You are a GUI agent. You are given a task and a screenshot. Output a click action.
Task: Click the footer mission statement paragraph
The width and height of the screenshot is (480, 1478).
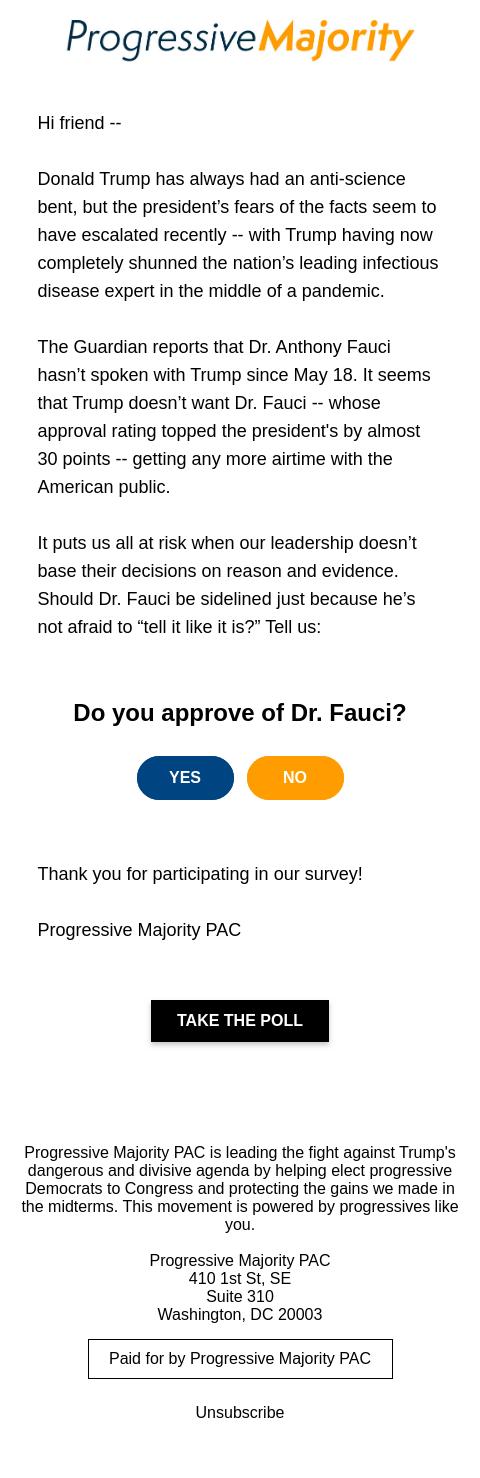click(x=240, y=1188)
